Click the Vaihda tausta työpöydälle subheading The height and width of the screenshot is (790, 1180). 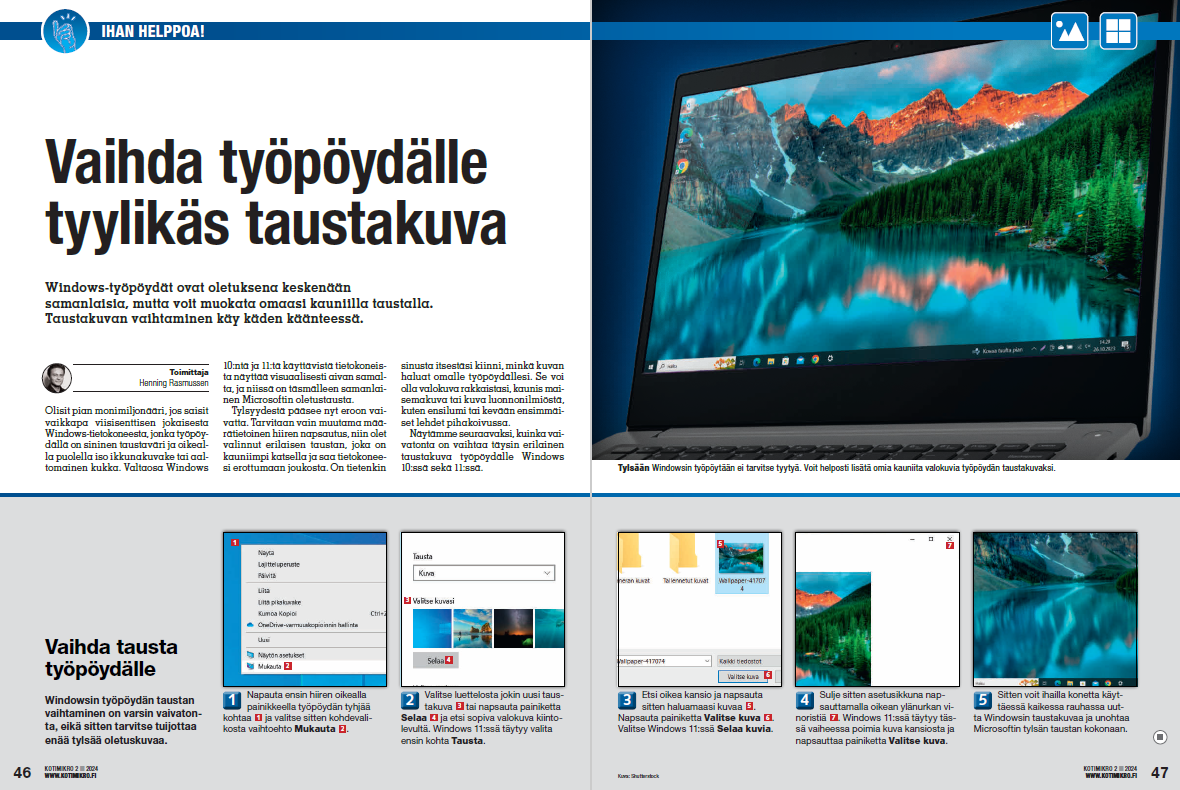pos(111,658)
